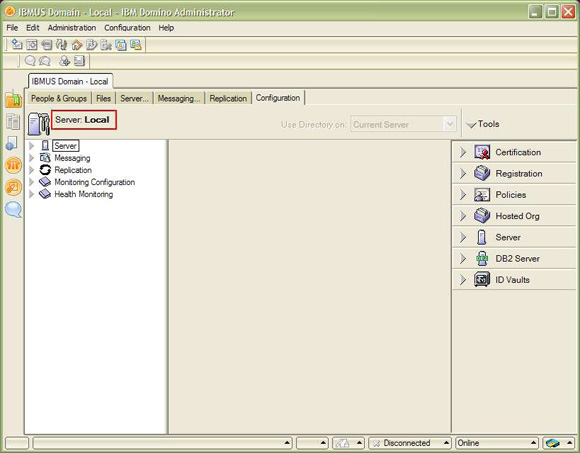Open the Online location status menu
Image resolution: width=580 pixels, height=453 pixels.
pyautogui.click(x=497, y=443)
